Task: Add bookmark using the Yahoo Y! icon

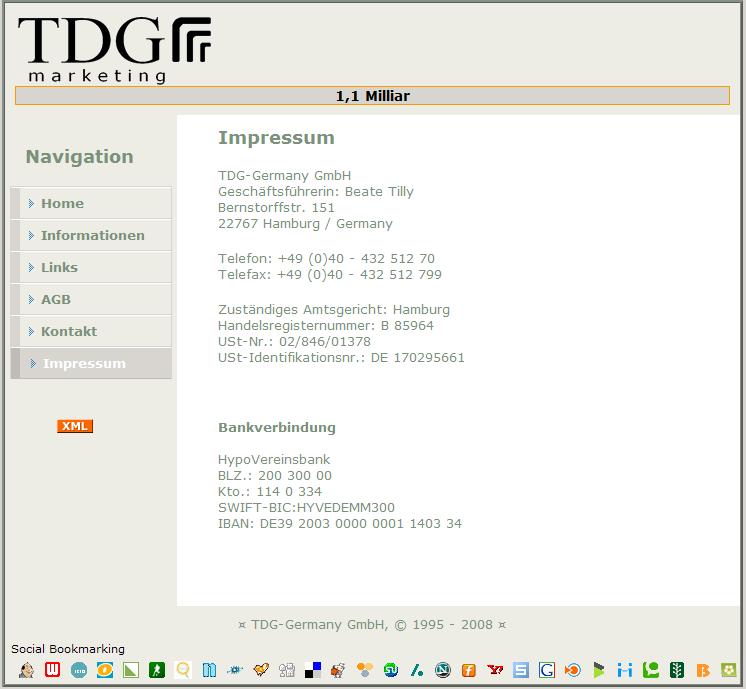Action: (x=495, y=670)
